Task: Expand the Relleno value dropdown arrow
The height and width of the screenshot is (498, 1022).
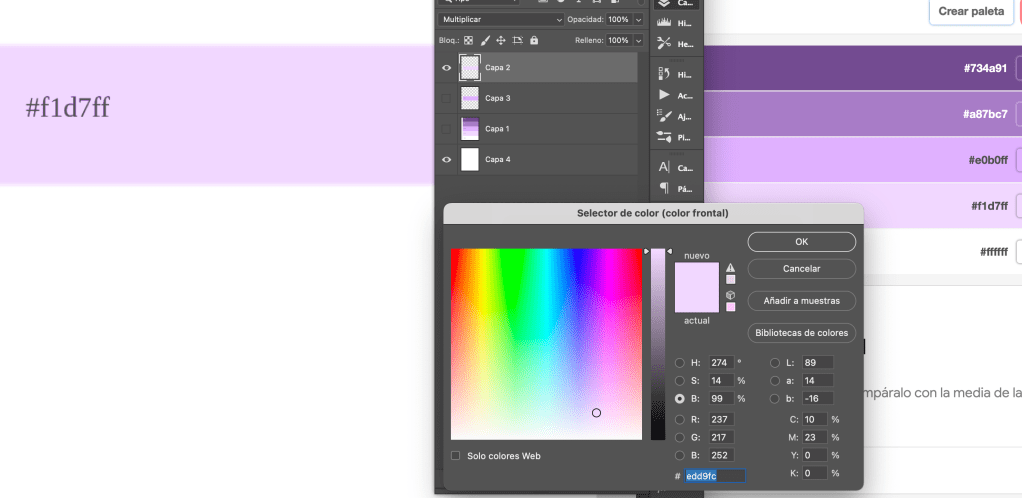Action: point(638,41)
